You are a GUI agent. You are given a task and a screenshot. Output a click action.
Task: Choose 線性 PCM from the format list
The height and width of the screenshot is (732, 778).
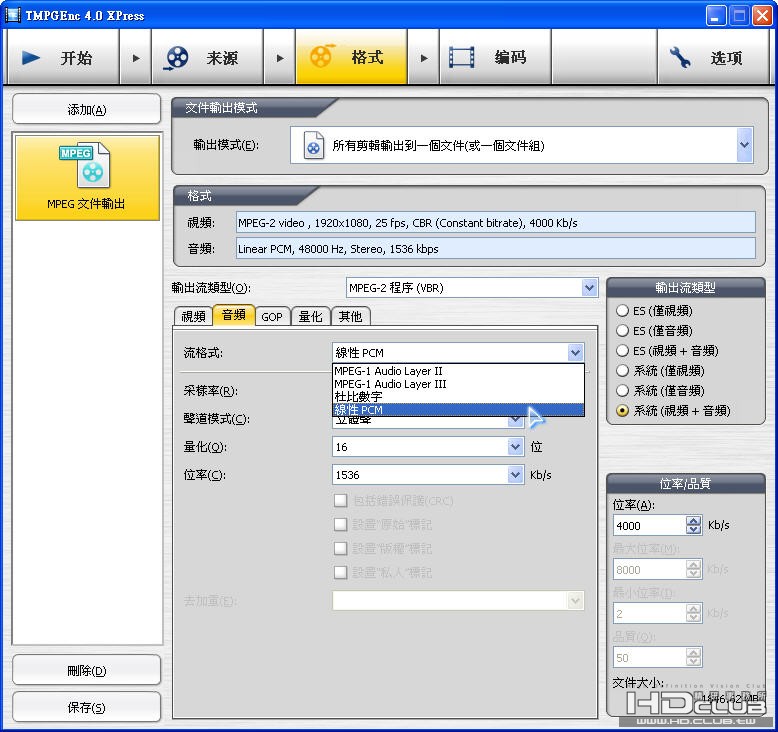coord(458,409)
